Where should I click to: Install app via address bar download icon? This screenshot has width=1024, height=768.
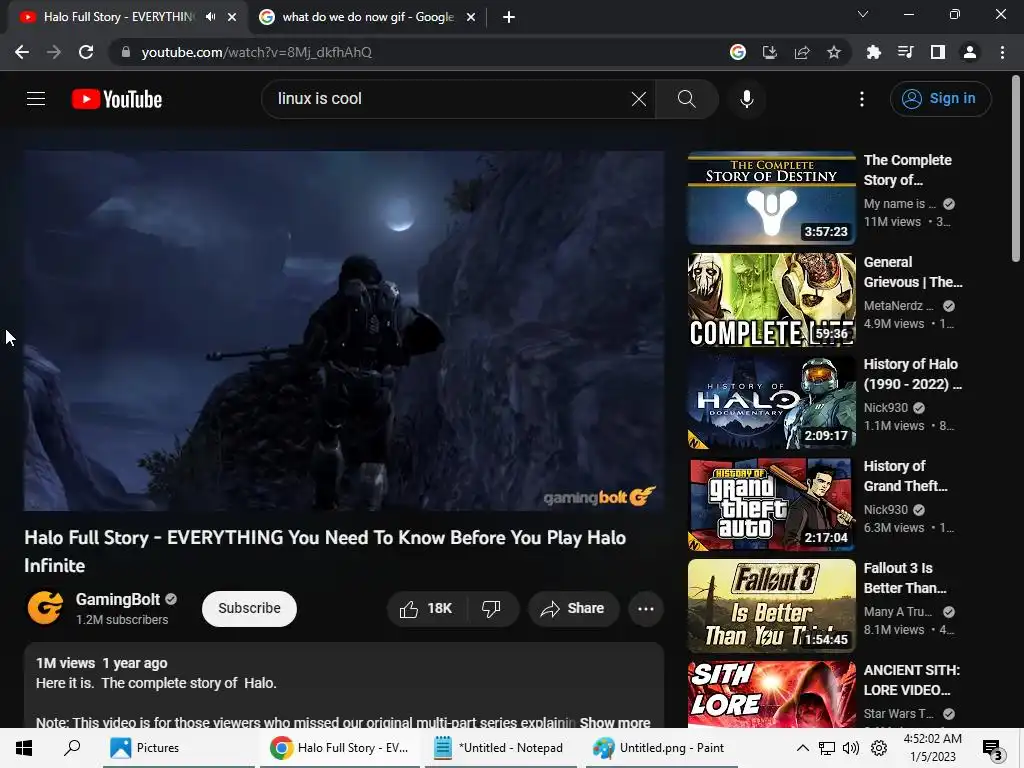(769, 52)
